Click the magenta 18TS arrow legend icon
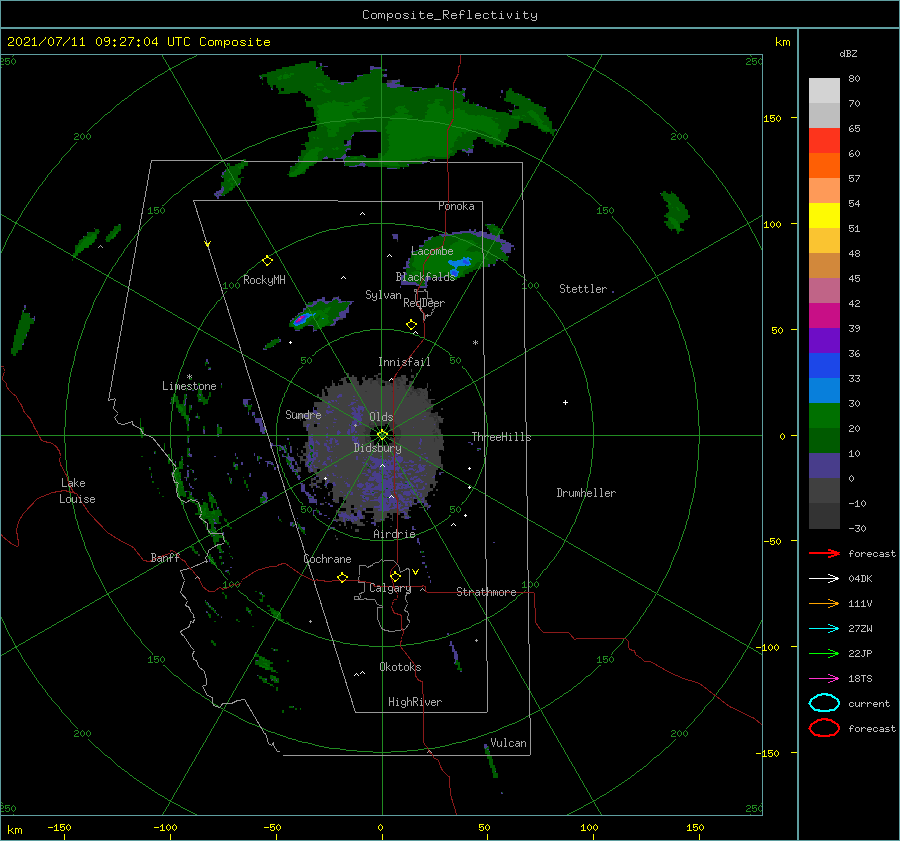 [824, 679]
